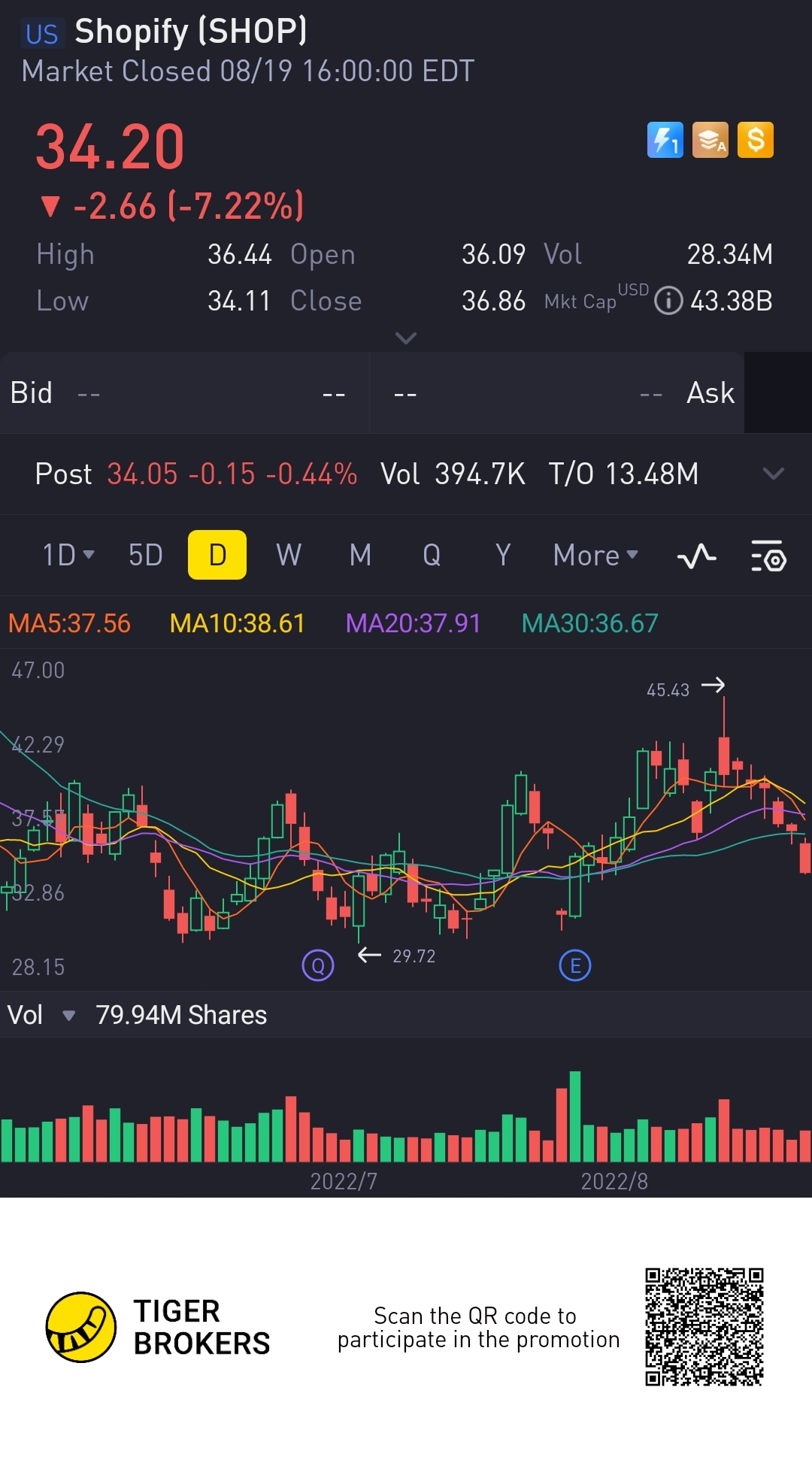812x1457 pixels.
Task: Tap the 28.34M volume value
Action: click(730, 254)
